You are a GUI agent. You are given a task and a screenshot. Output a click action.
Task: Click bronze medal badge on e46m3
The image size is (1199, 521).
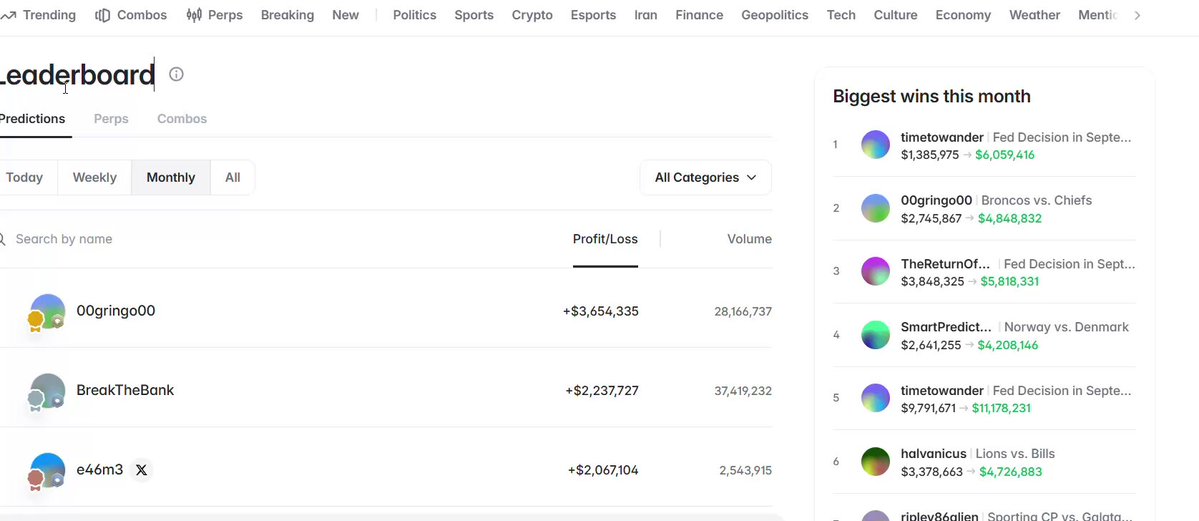[x=35, y=480]
